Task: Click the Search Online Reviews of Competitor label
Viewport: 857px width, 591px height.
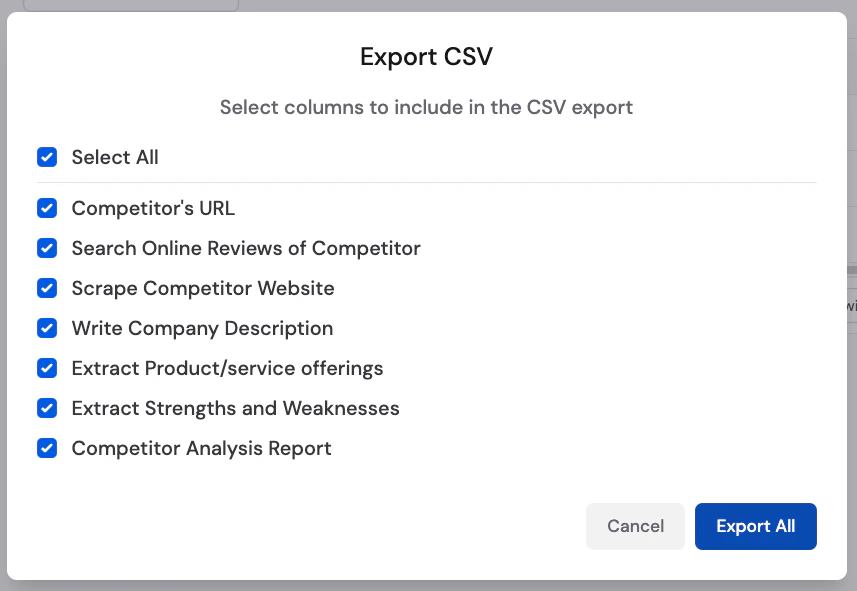Action: click(x=246, y=248)
